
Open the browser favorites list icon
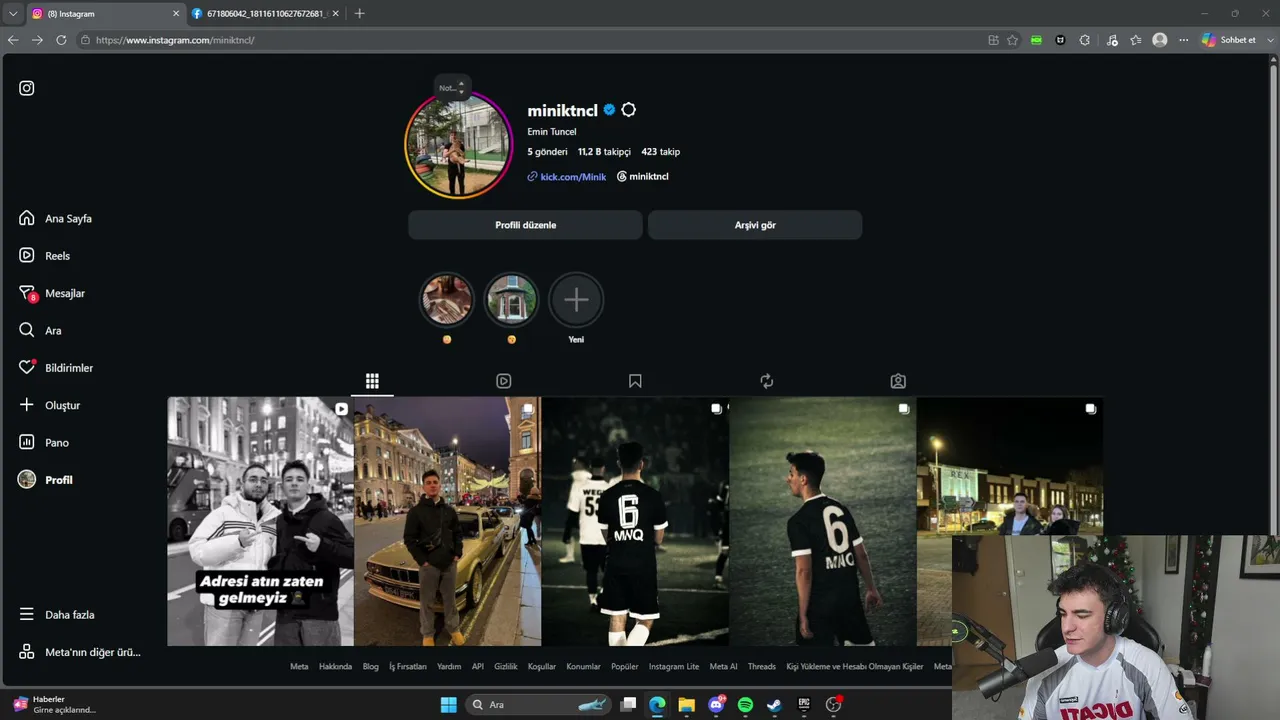pyautogui.click(x=1136, y=40)
